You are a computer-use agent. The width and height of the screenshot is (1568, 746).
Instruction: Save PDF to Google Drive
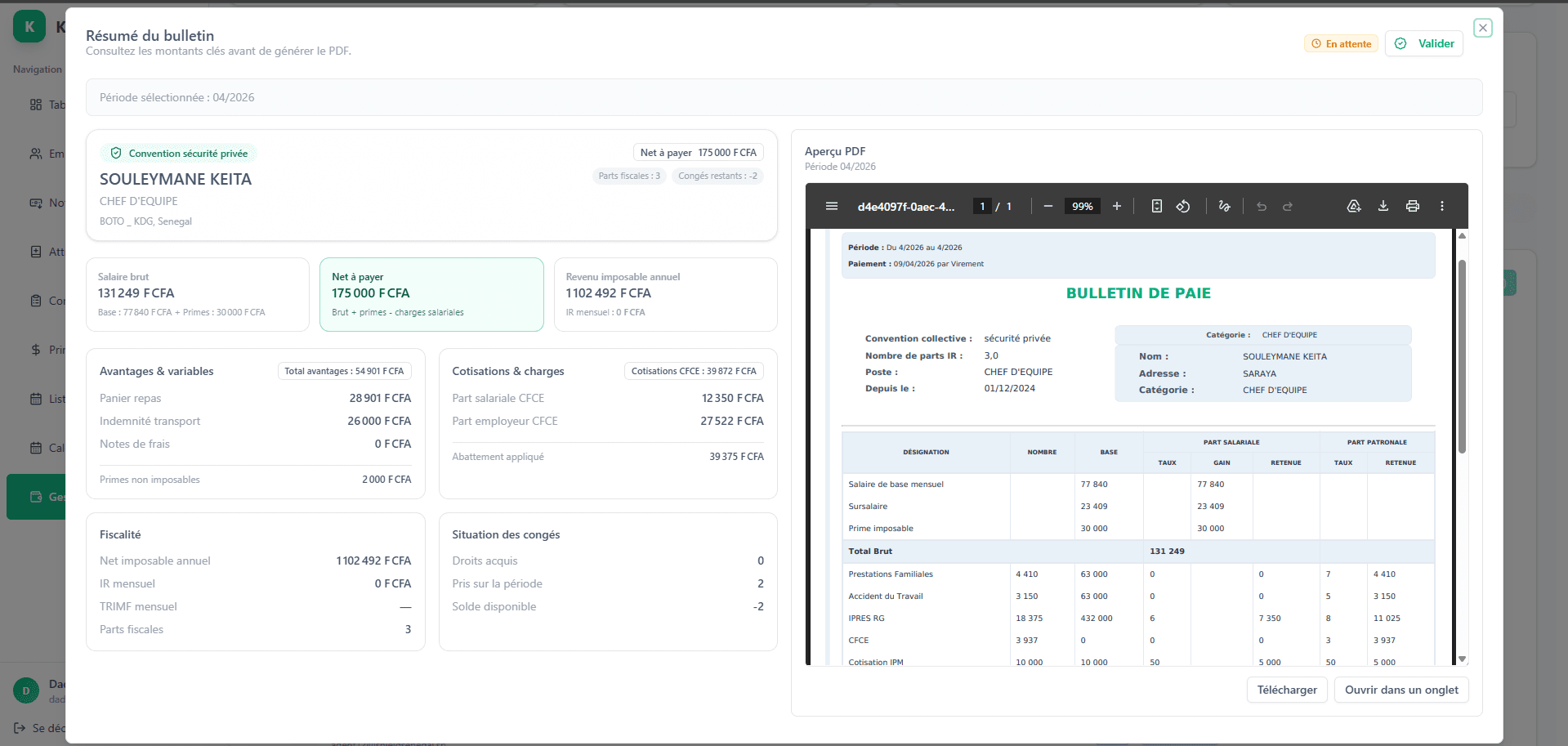pyautogui.click(x=1354, y=206)
